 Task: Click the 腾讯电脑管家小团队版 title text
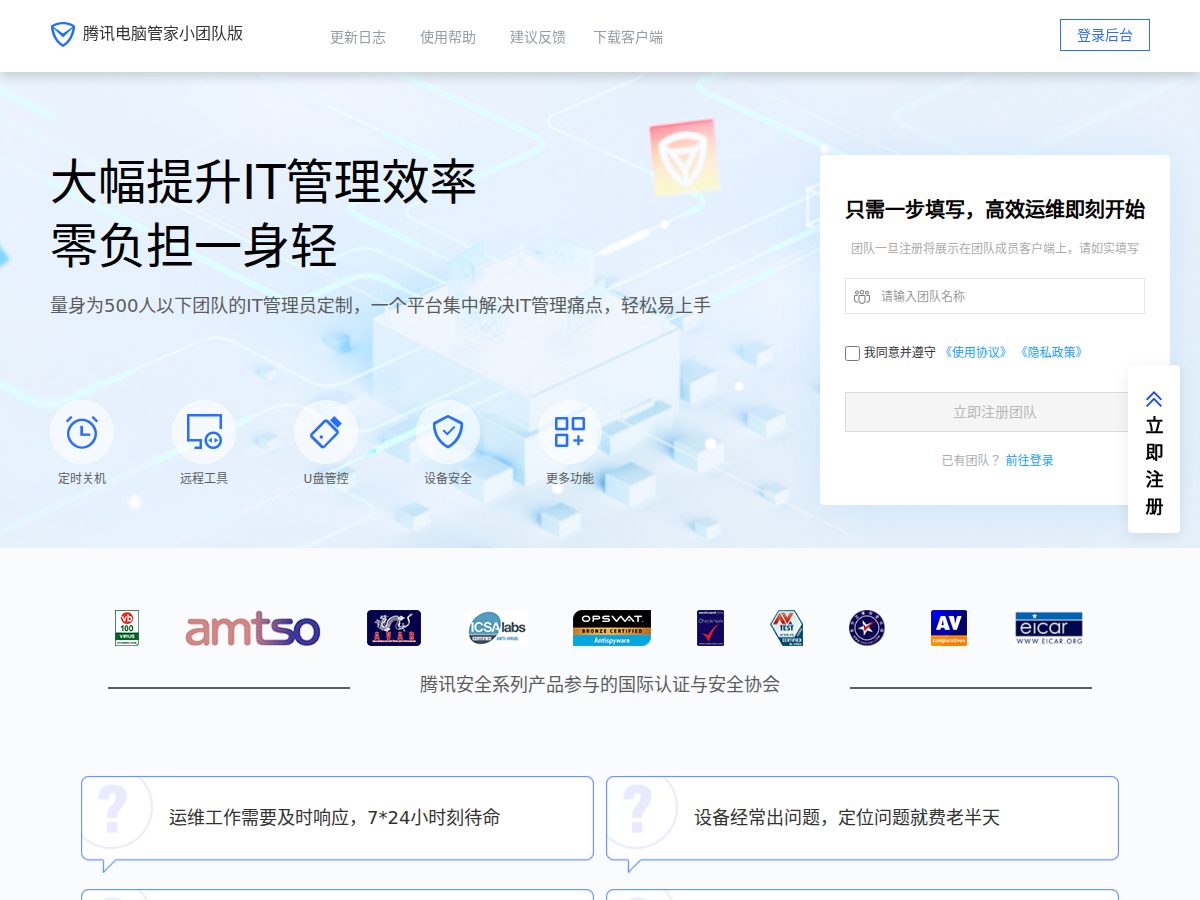(x=163, y=33)
